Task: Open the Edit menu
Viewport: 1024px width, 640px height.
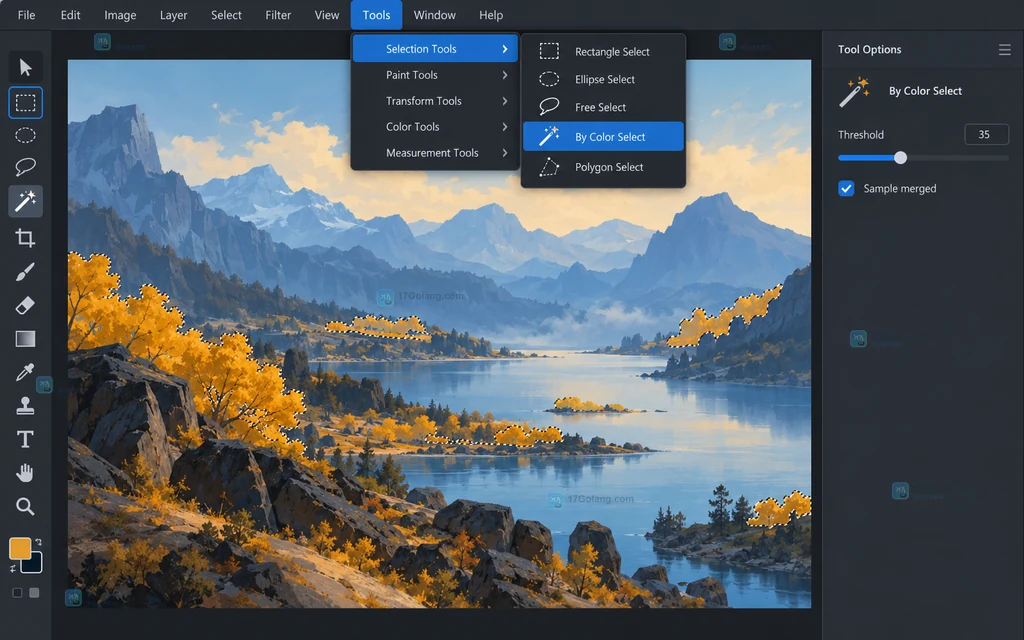Action: [x=71, y=15]
